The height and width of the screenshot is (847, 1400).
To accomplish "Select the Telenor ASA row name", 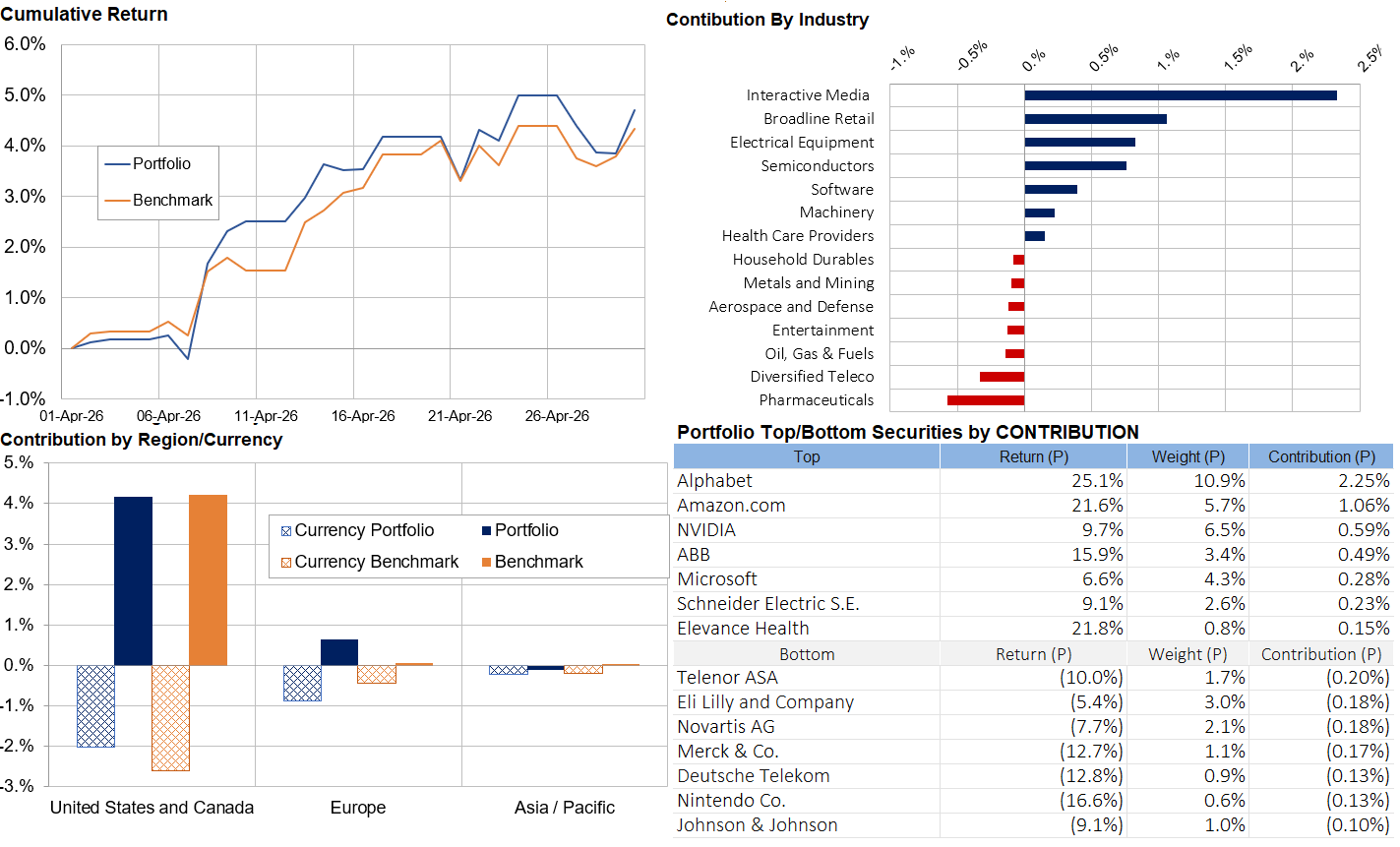I will click(x=727, y=678).
